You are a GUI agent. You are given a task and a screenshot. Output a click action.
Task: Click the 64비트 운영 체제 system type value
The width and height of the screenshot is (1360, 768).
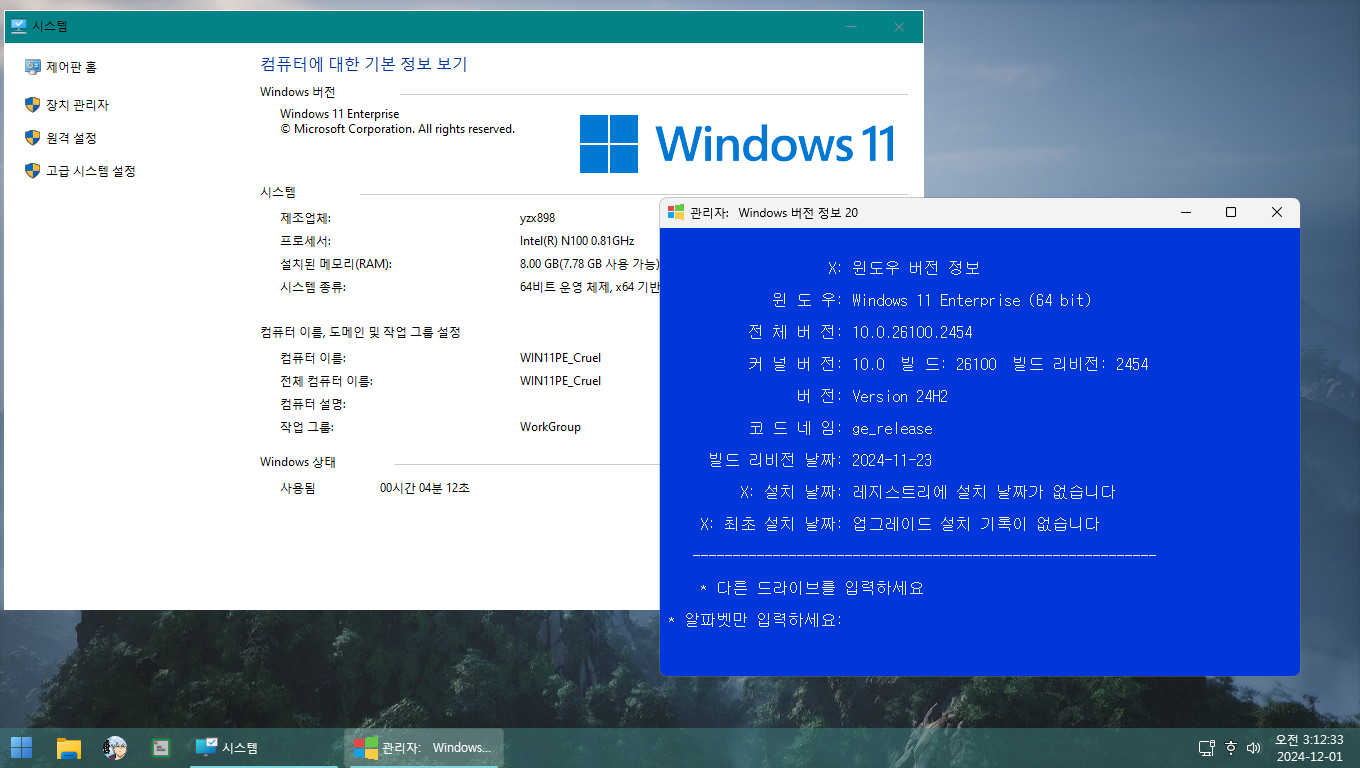pos(590,287)
